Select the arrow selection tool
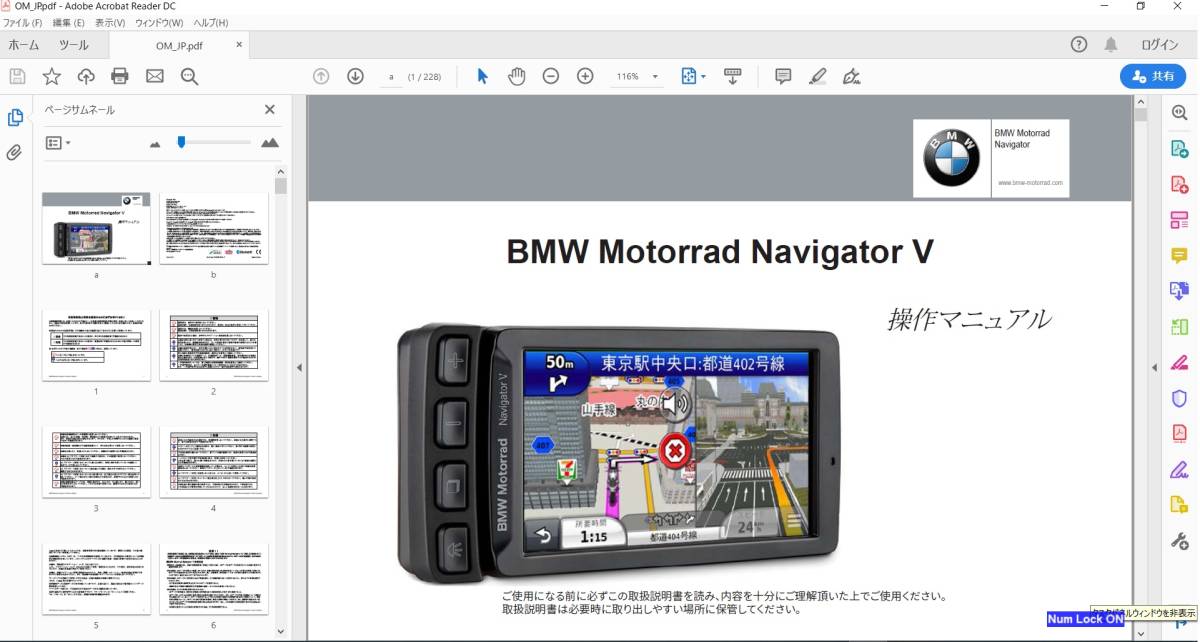 [482, 76]
